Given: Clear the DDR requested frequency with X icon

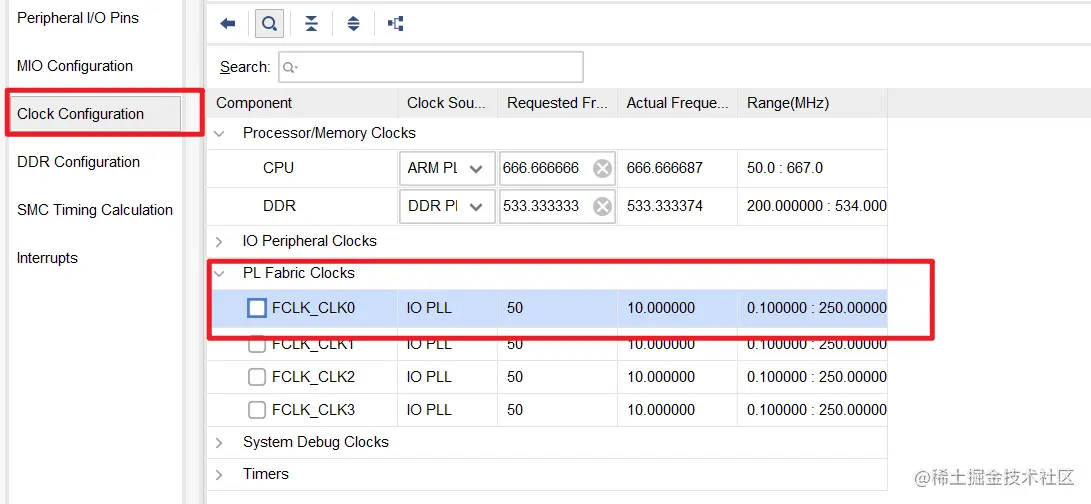Looking at the screenshot, I should coord(603,207).
